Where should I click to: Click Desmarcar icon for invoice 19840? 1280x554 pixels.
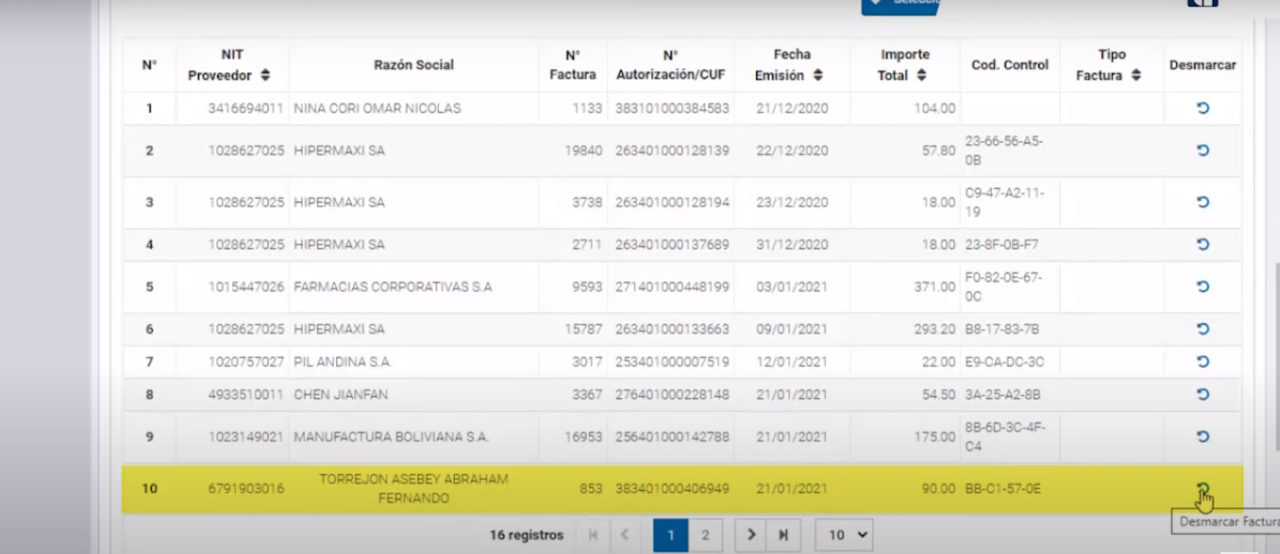tap(1203, 150)
